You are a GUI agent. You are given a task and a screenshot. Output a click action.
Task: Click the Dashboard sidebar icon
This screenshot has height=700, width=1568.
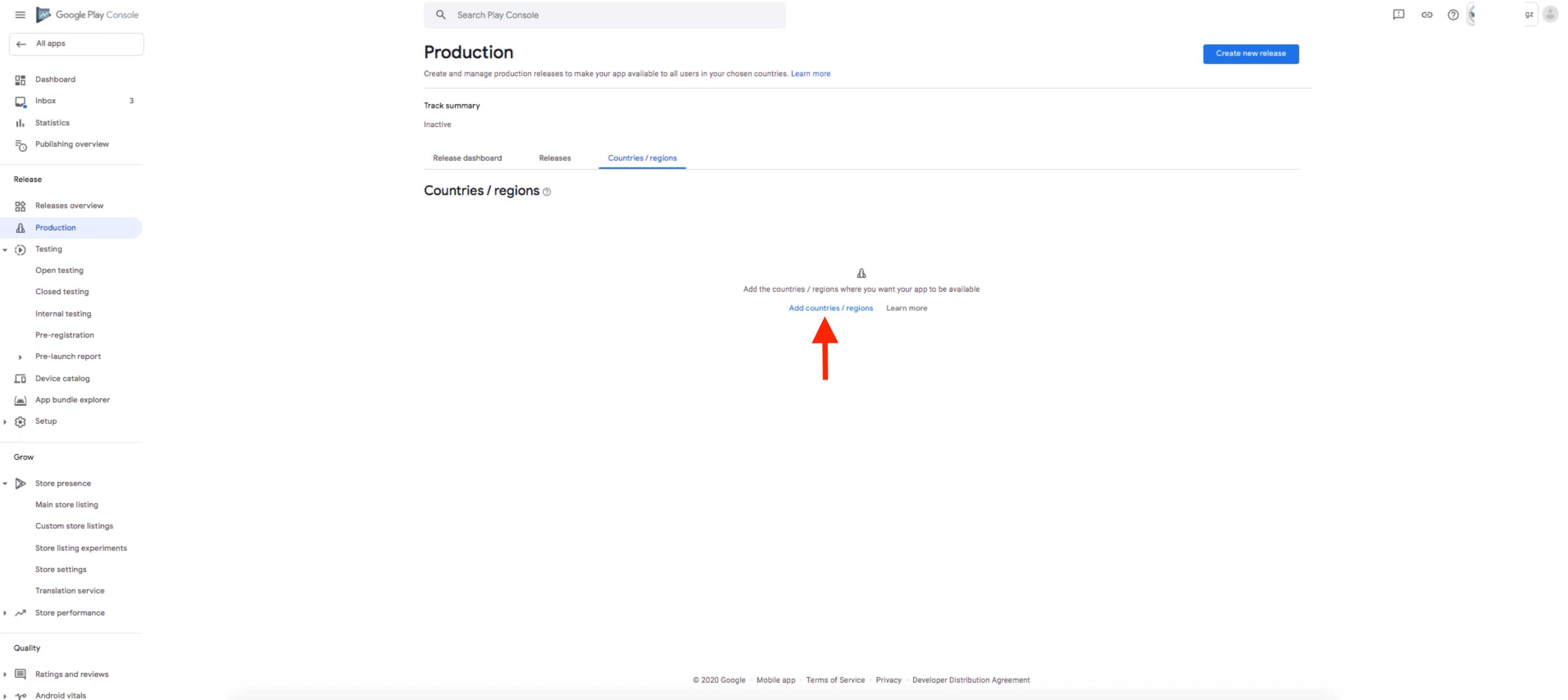(20, 80)
